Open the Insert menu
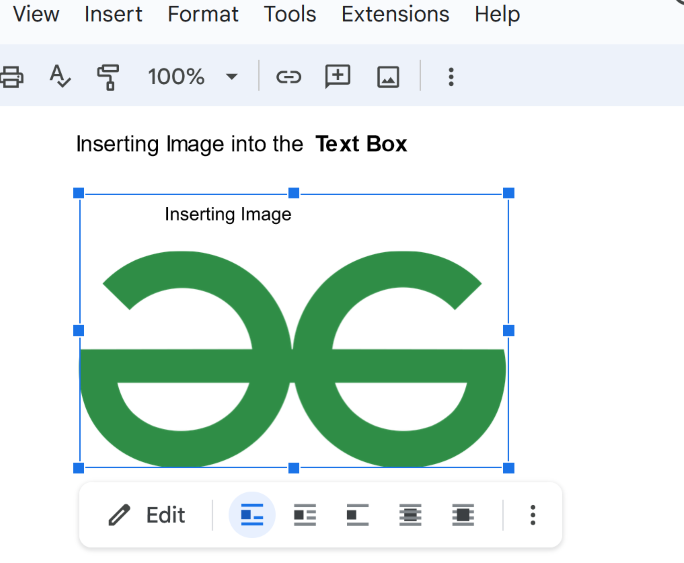This screenshot has width=684, height=563. 113,14
